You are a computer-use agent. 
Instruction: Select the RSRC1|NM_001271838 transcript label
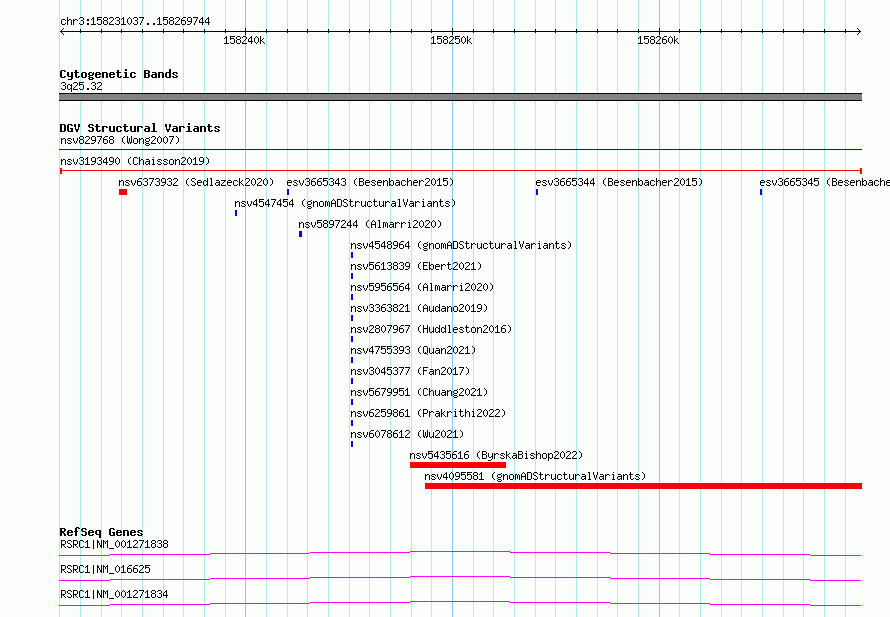(x=114, y=544)
